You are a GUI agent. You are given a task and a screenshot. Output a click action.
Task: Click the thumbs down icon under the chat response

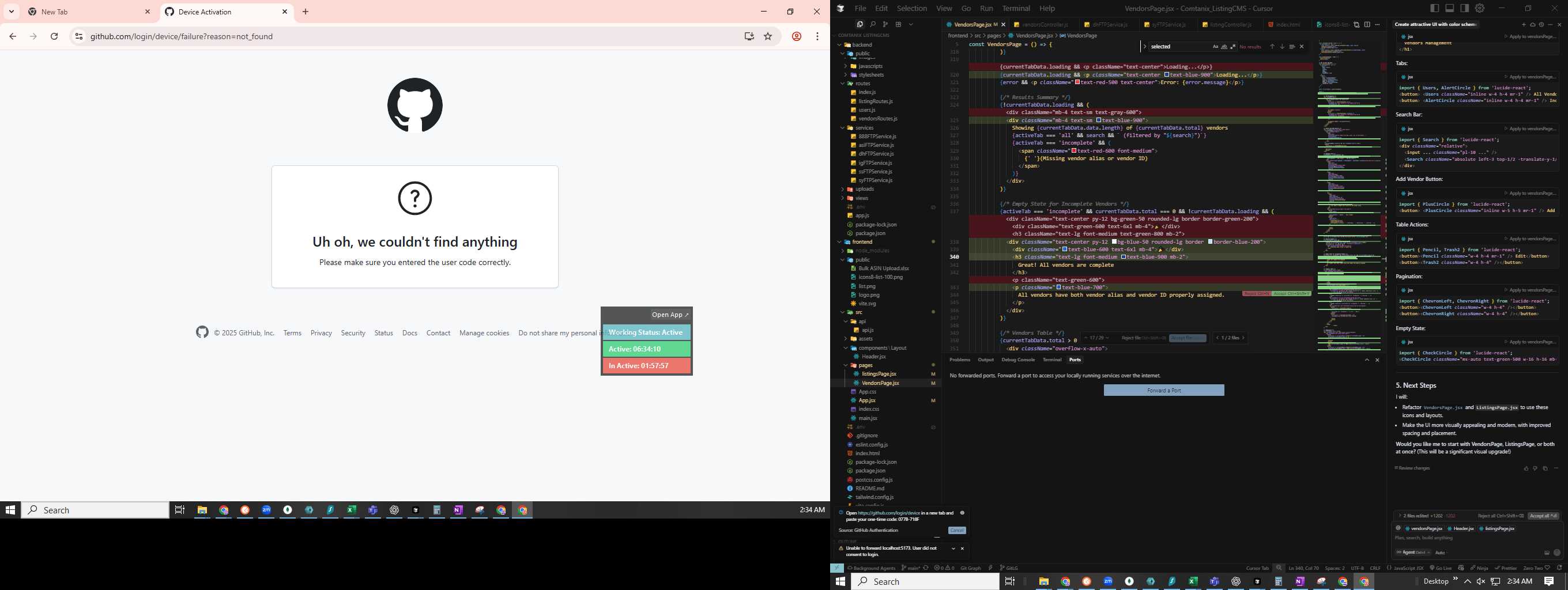point(1535,468)
